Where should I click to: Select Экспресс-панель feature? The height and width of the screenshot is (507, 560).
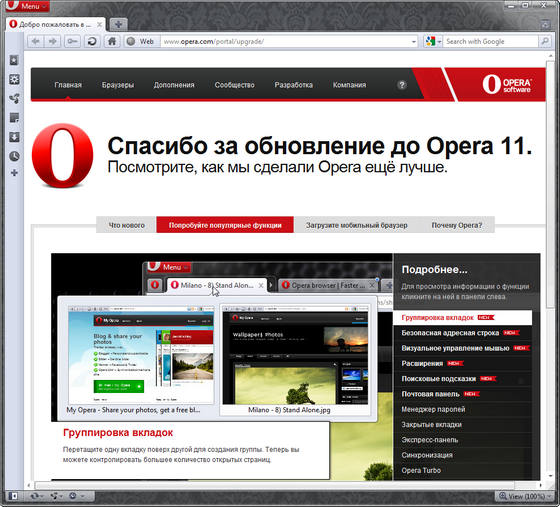pos(462,440)
